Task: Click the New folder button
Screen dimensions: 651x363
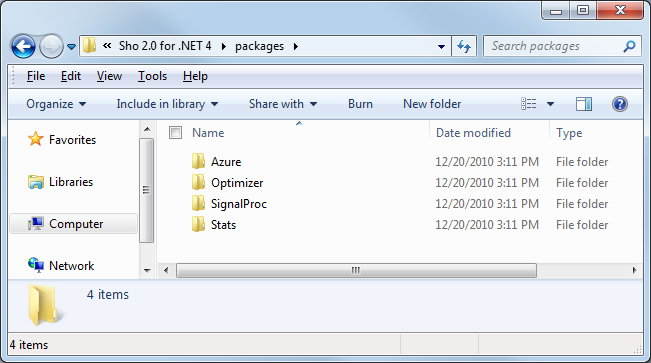Action: [x=432, y=104]
